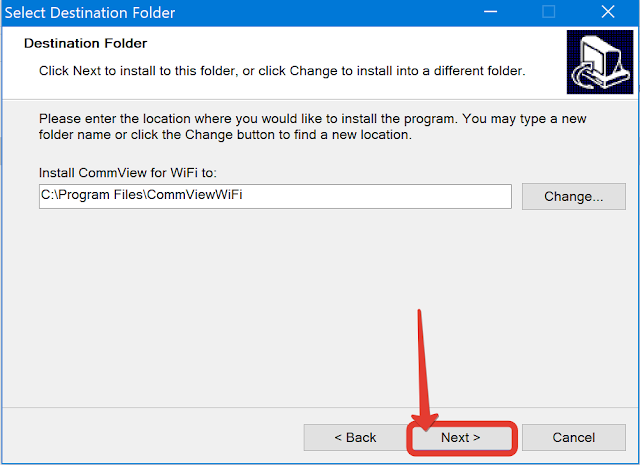
Task: Click the disabled maximize button
Action: point(548,12)
